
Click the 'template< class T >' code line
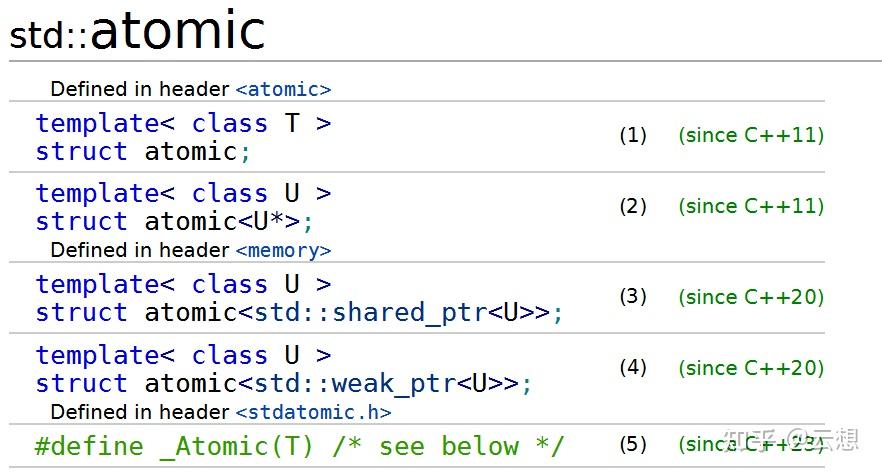(183, 123)
